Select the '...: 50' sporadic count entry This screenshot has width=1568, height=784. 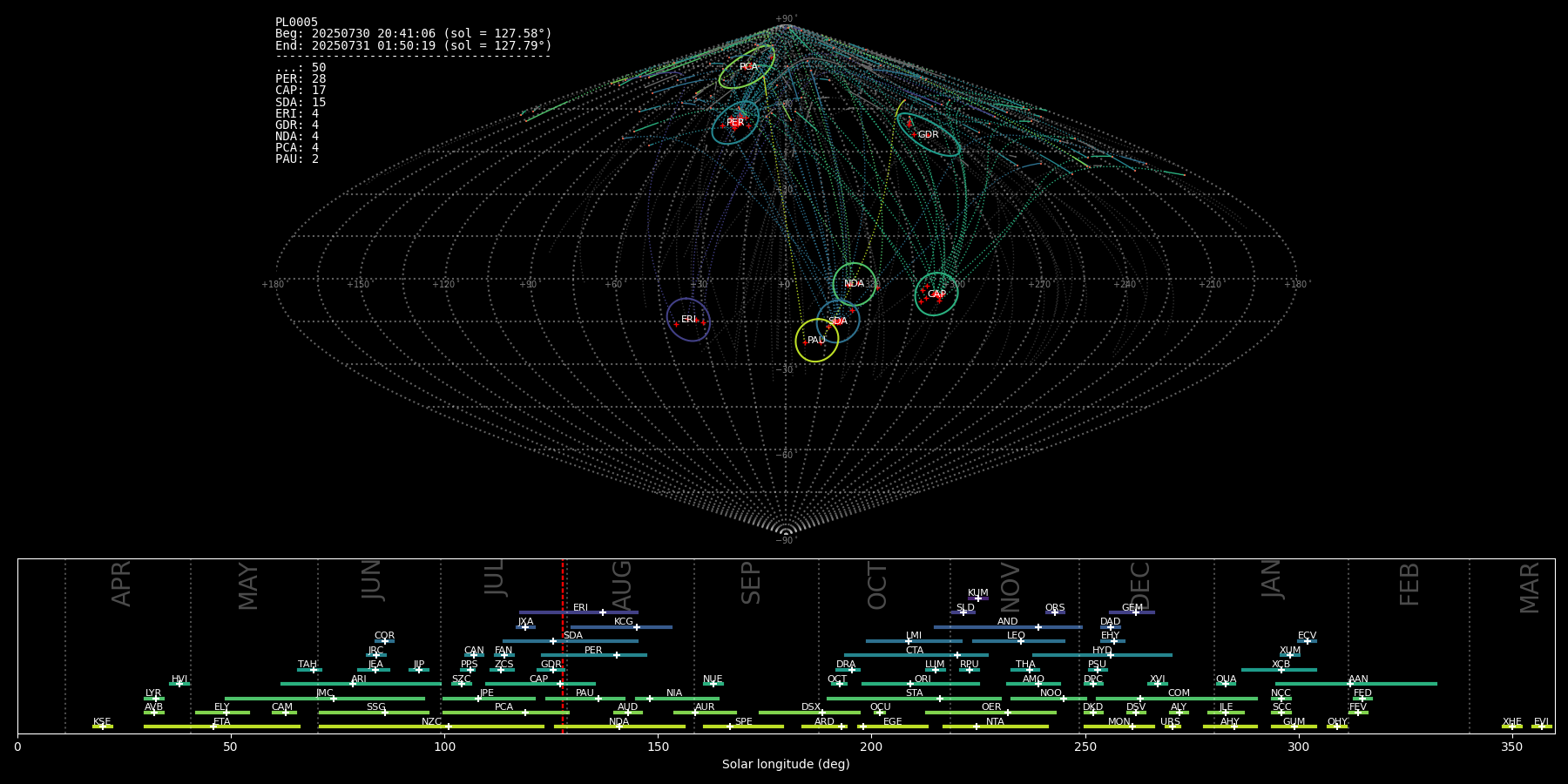pyautogui.click(x=301, y=68)
